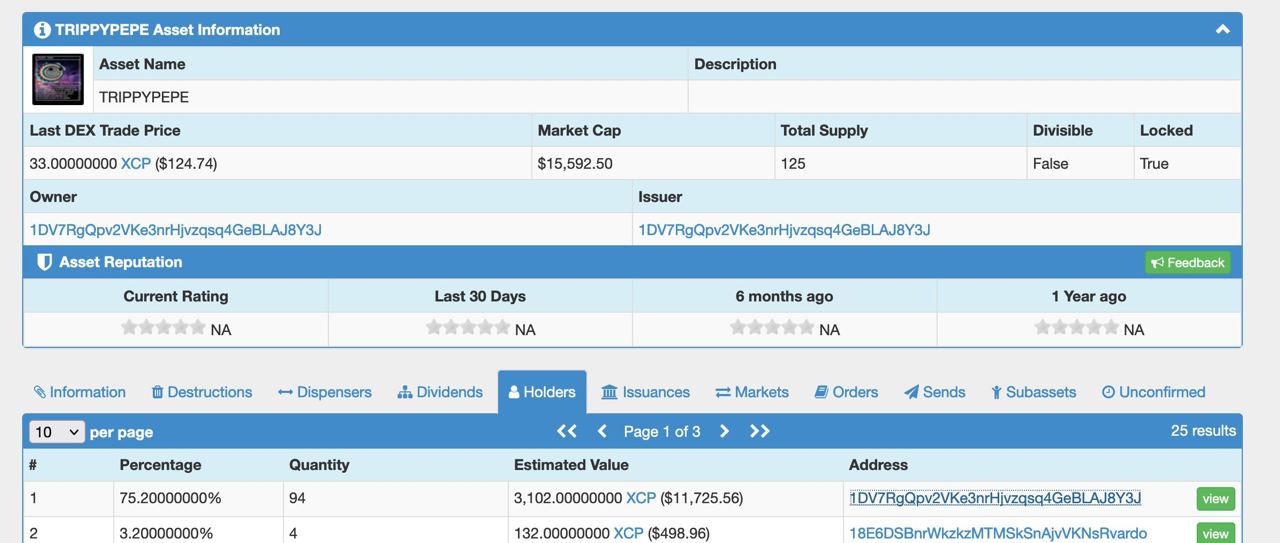Screen dimensions: 1280x543
Task: Go to previous page with left arrow
Action: [602, 431]
